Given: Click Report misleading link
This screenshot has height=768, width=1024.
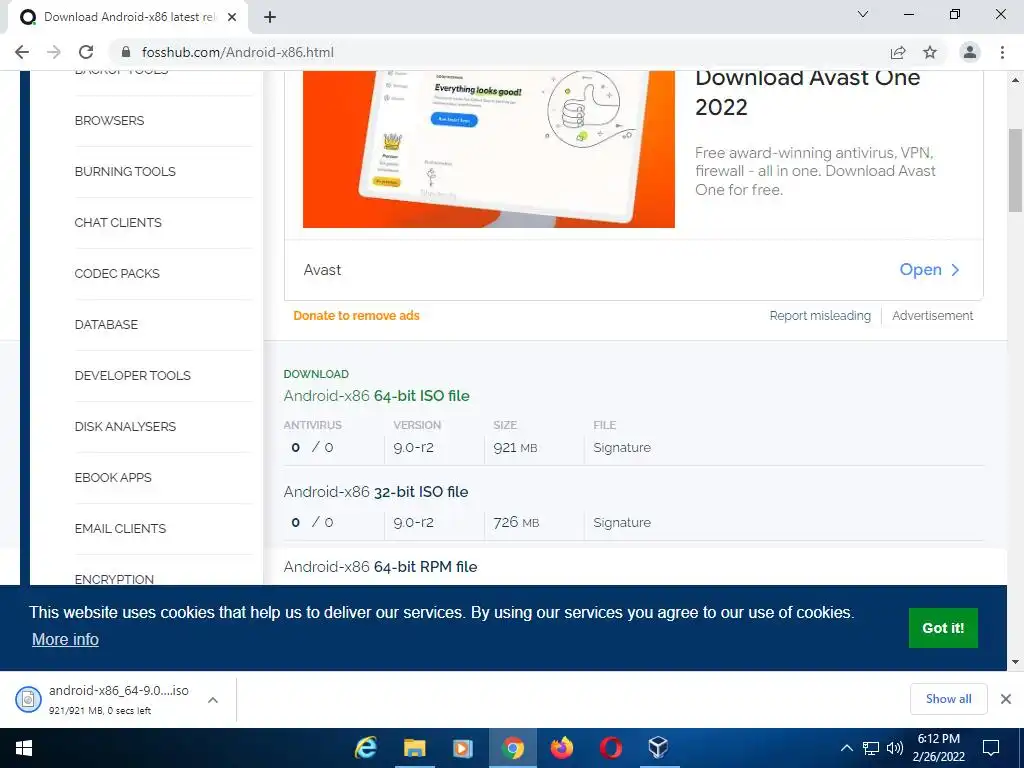Looking at the screenshot, I should tap(820, 315).
